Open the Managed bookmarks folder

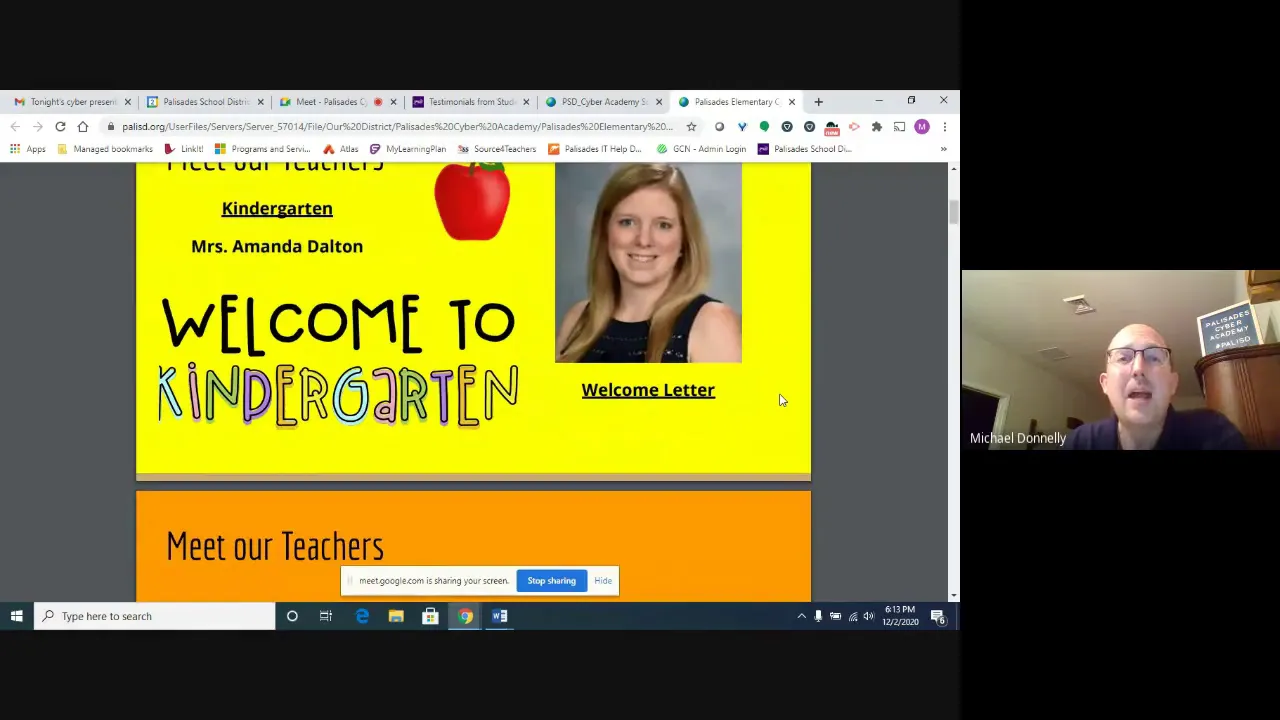[105, 149]
